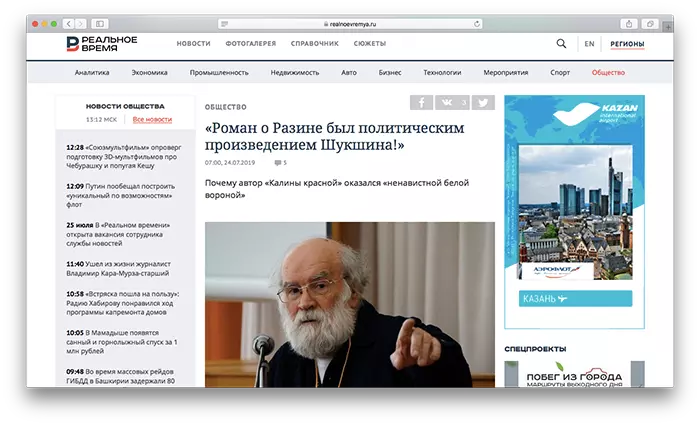The width and height of the screenshot is (700, 425).
Task: Go home via Реальное время logo
Action: pyautogui.click(x=102, y=44)
